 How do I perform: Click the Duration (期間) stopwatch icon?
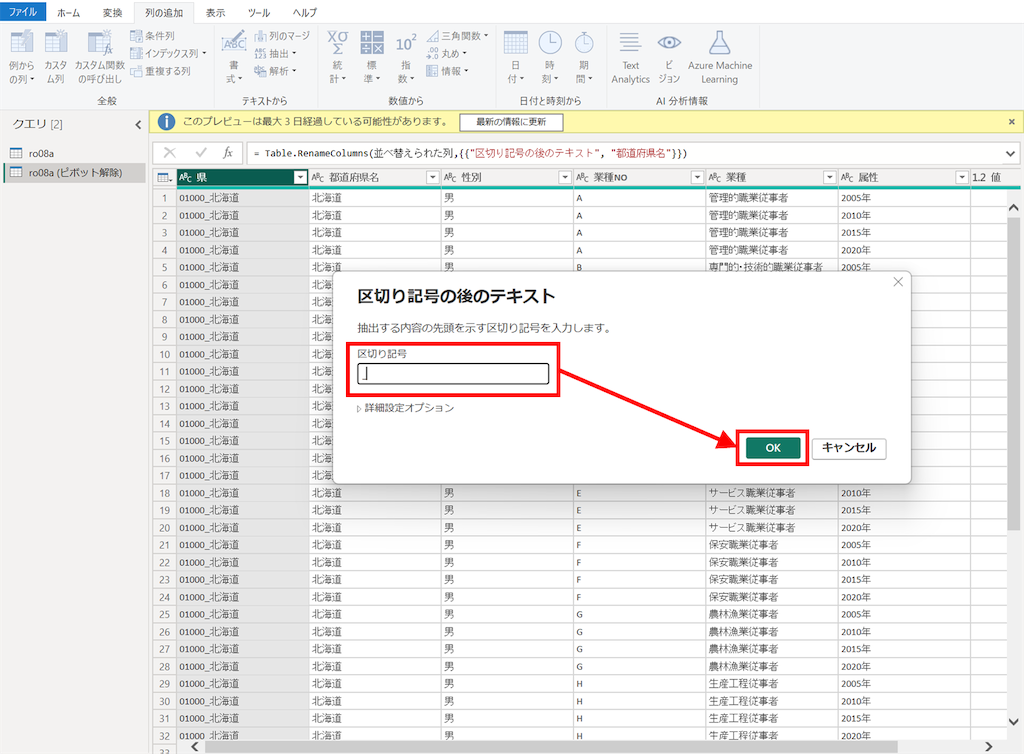[x=584, y=42]
